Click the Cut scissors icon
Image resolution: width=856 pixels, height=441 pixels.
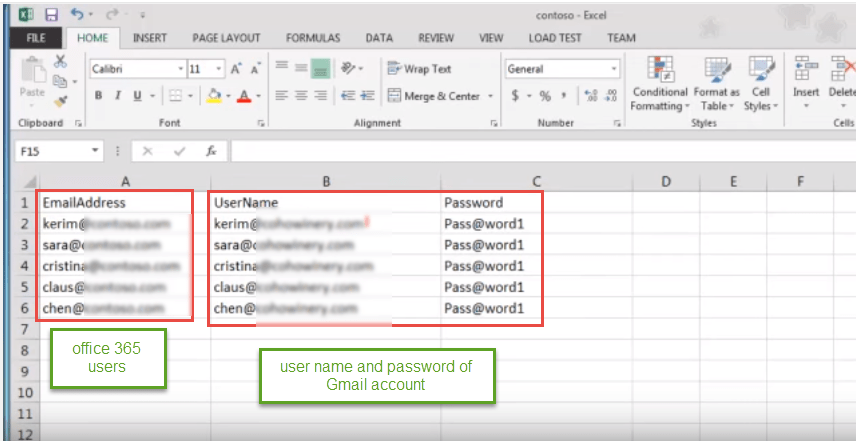61,61
